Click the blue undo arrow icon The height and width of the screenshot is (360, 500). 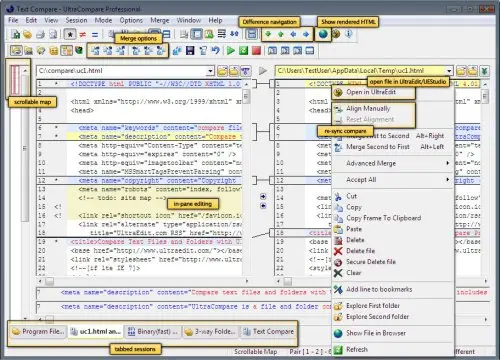point(216,51)
